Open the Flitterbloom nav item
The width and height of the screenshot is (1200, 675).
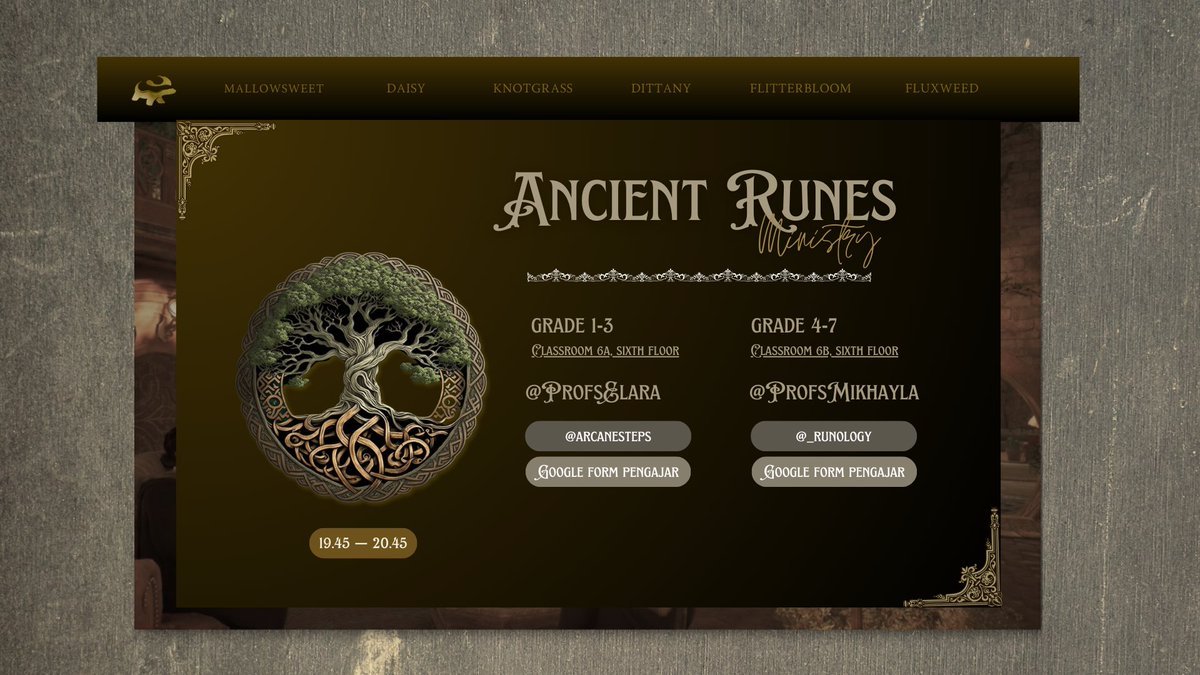pyautogui.click(x=801, y=88)
